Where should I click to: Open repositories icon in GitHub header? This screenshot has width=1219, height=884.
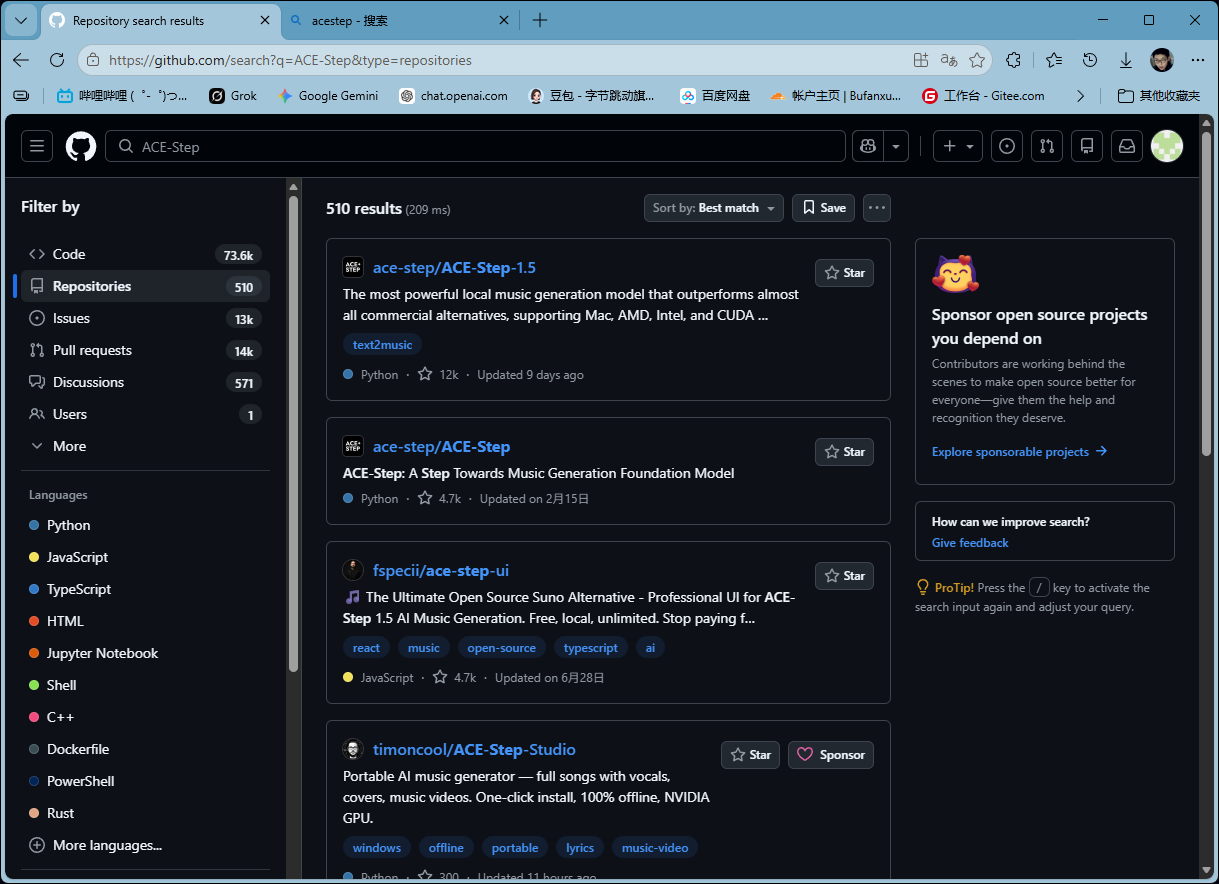click(1087, 147)
